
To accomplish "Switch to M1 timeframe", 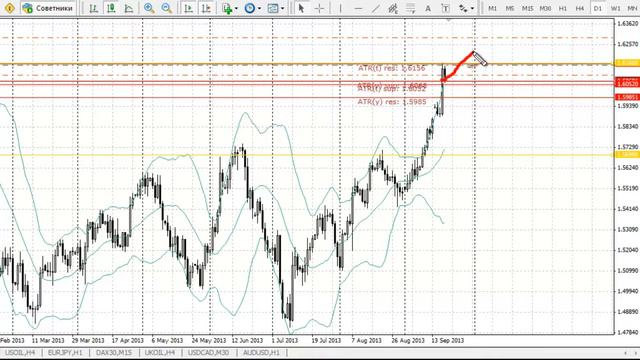I will (493, 8).
